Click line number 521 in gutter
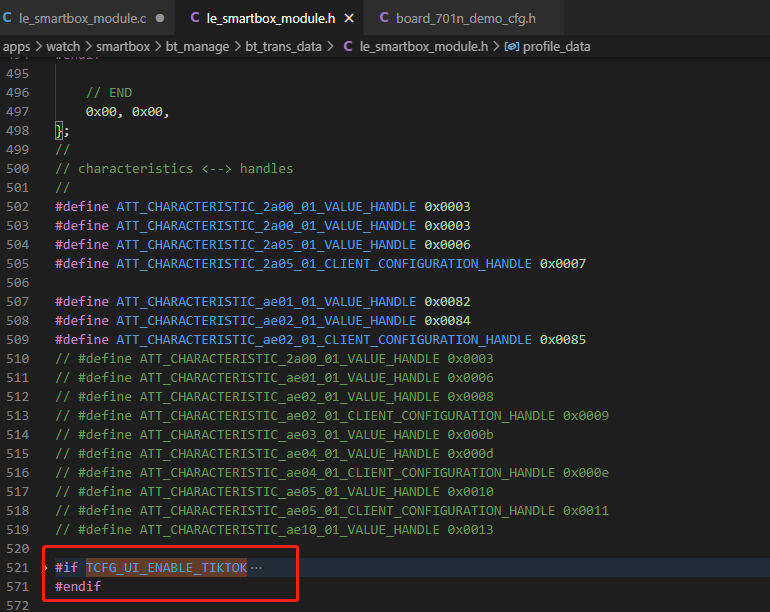This screenshot has width=770, height=612. coord(18,568)
